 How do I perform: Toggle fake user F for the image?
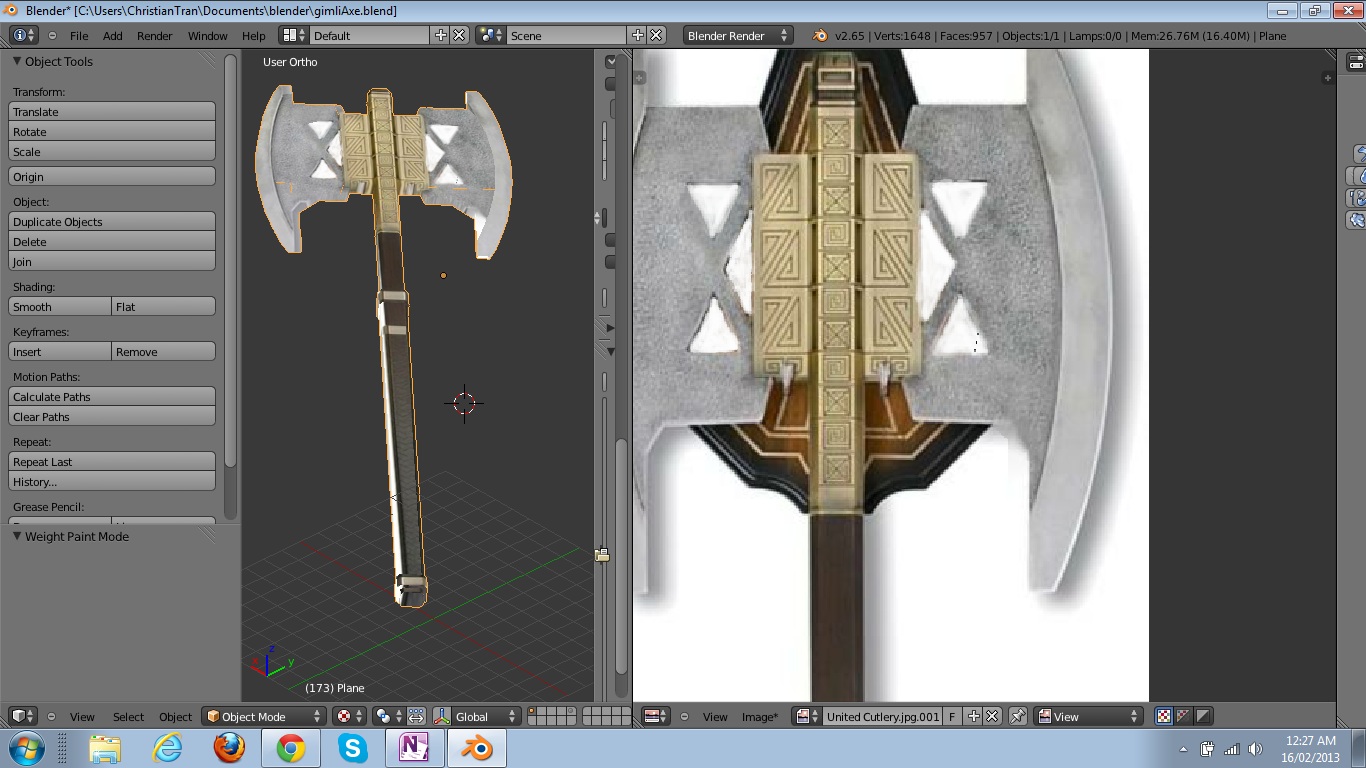(953, 716)
